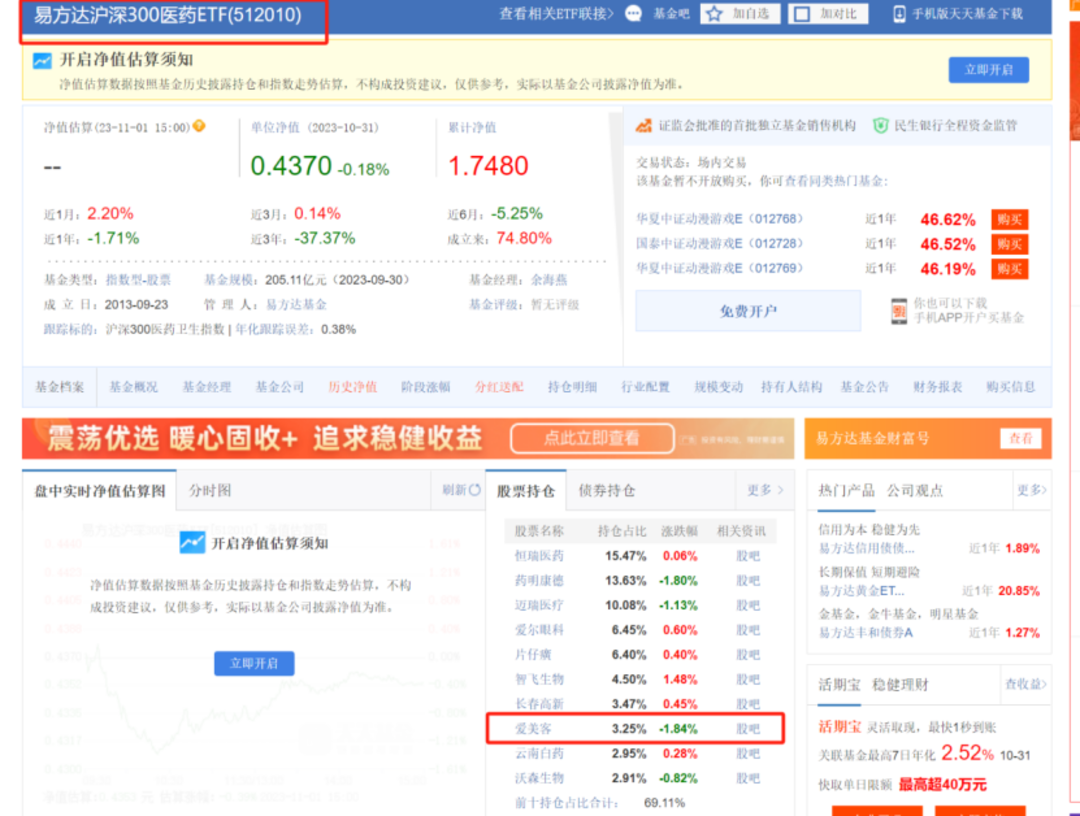Switch to 稳健理财 tab
The width and height of the screenshot is (1080, 816).
[900, 684]
